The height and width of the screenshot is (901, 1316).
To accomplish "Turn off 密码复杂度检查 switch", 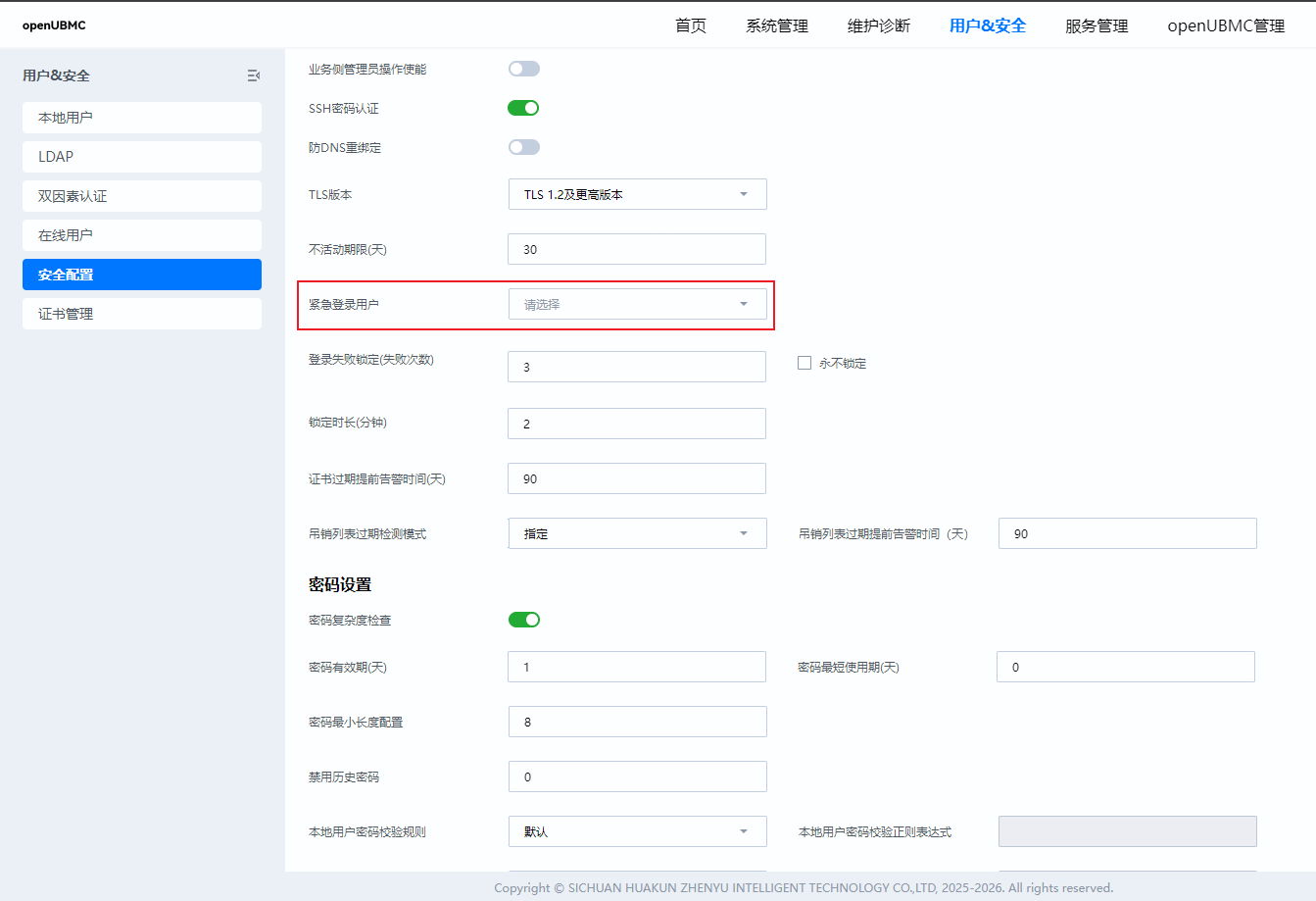I will (x=523, y=620).
